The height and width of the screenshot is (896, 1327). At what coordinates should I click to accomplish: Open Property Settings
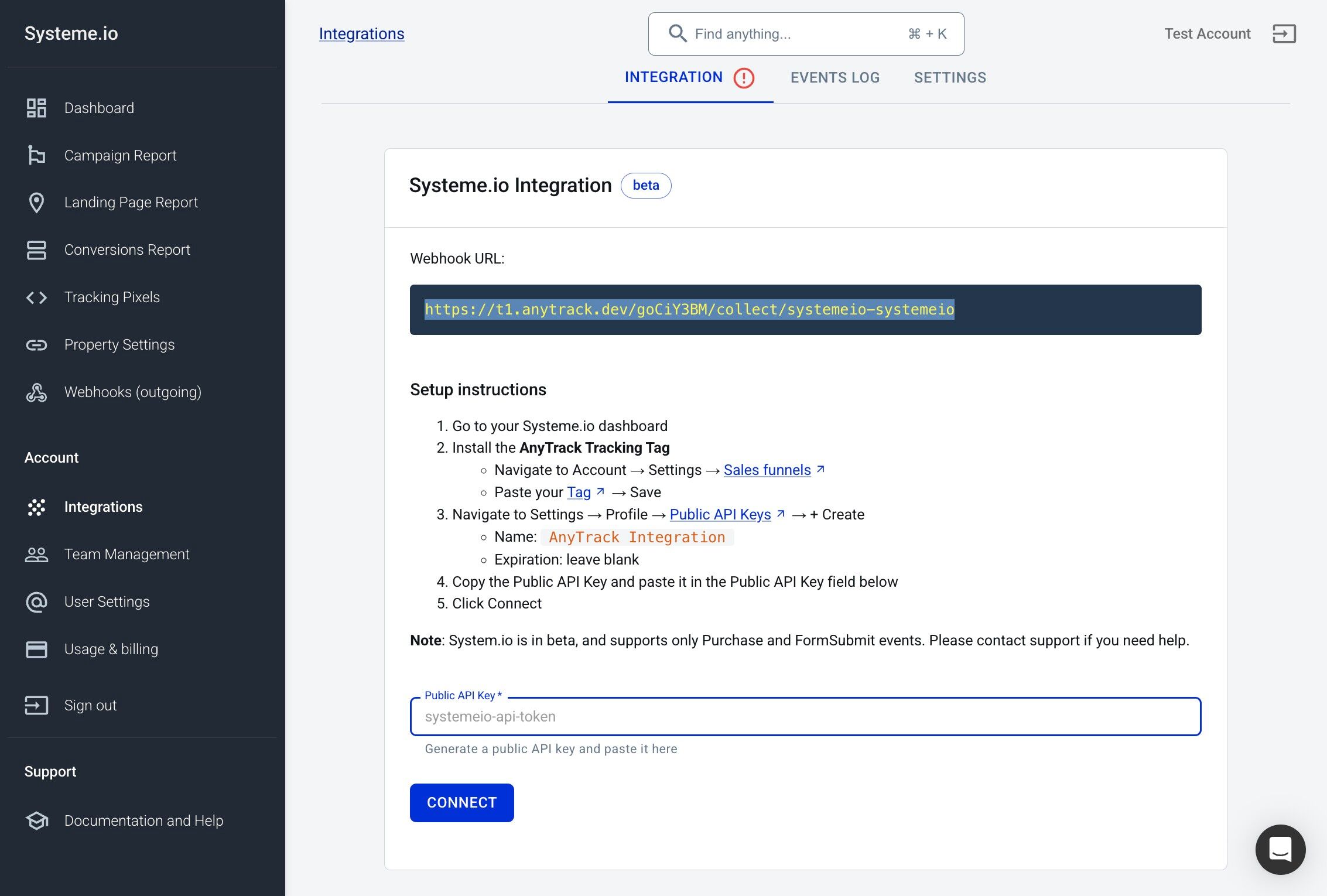click(119, 344)
